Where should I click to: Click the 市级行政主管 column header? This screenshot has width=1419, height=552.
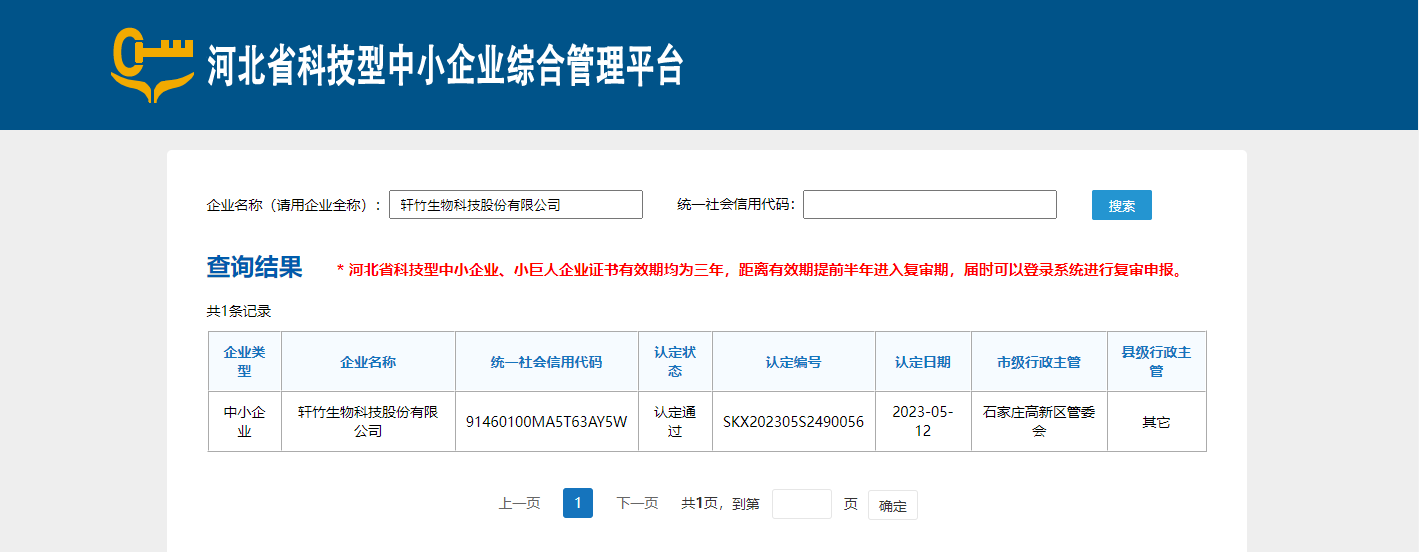[x=1038, y=362]
